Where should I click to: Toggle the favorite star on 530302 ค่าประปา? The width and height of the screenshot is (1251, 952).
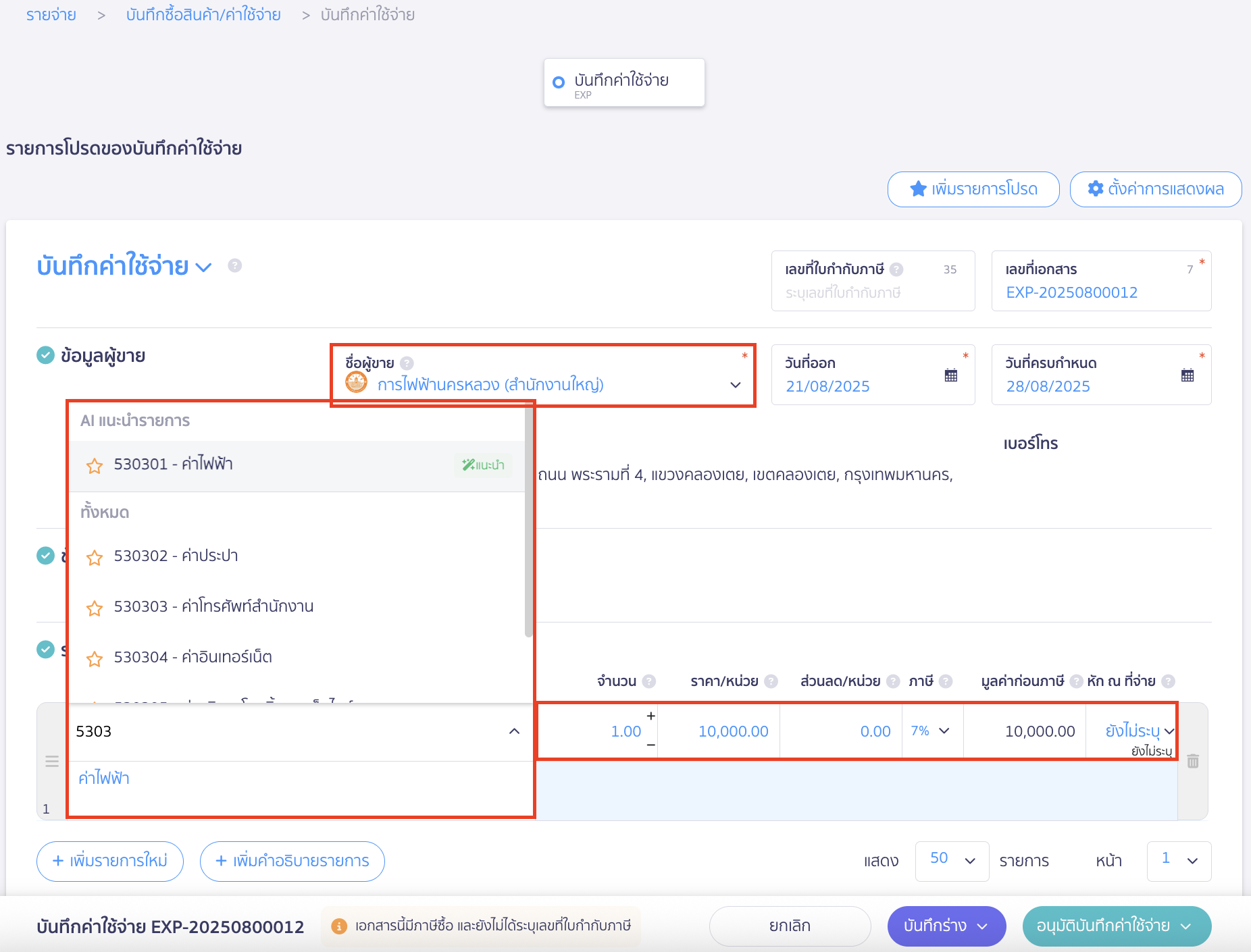(x=94, y=558)
